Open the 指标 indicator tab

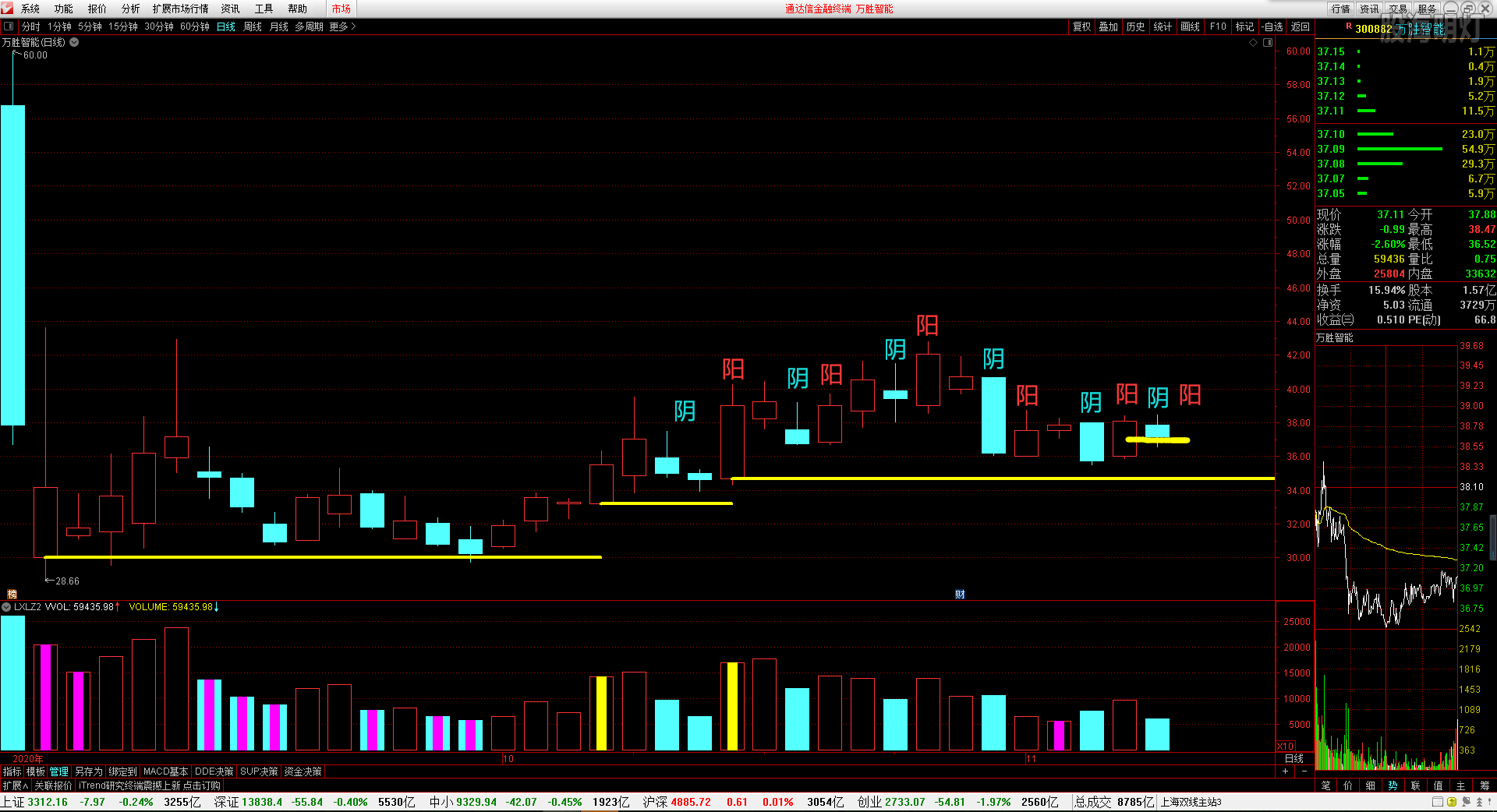point(12,771)
